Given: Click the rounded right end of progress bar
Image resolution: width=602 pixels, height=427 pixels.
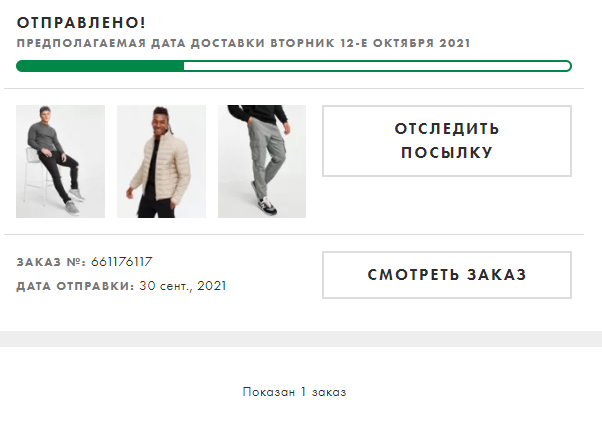Looking at the screenshot, I should (567, 66).
